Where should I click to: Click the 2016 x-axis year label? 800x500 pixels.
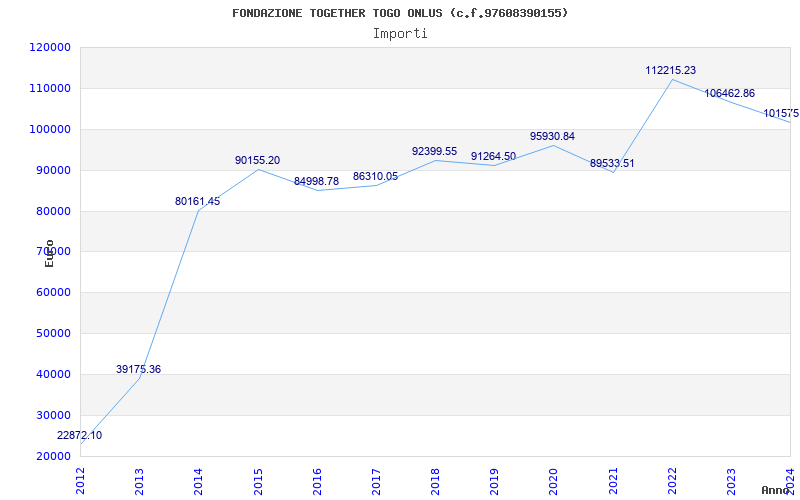(317, 482)
